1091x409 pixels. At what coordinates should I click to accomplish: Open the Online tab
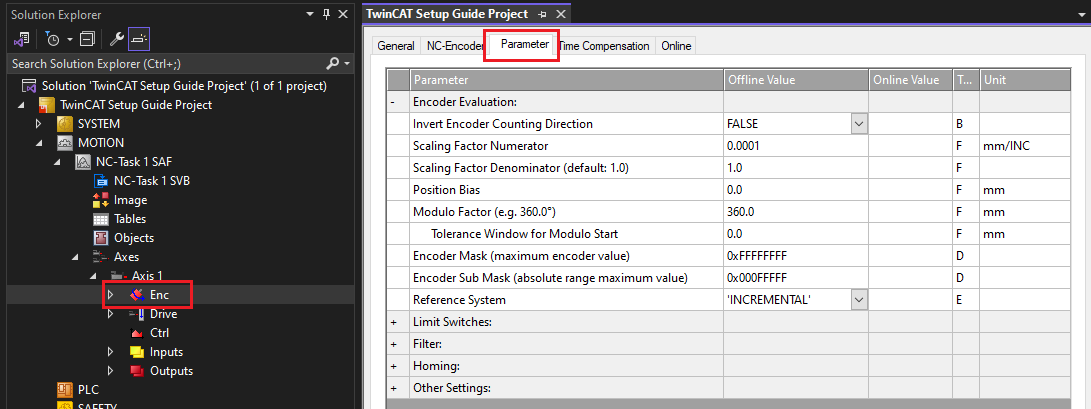pyautogui.click(x=676, y=46)
